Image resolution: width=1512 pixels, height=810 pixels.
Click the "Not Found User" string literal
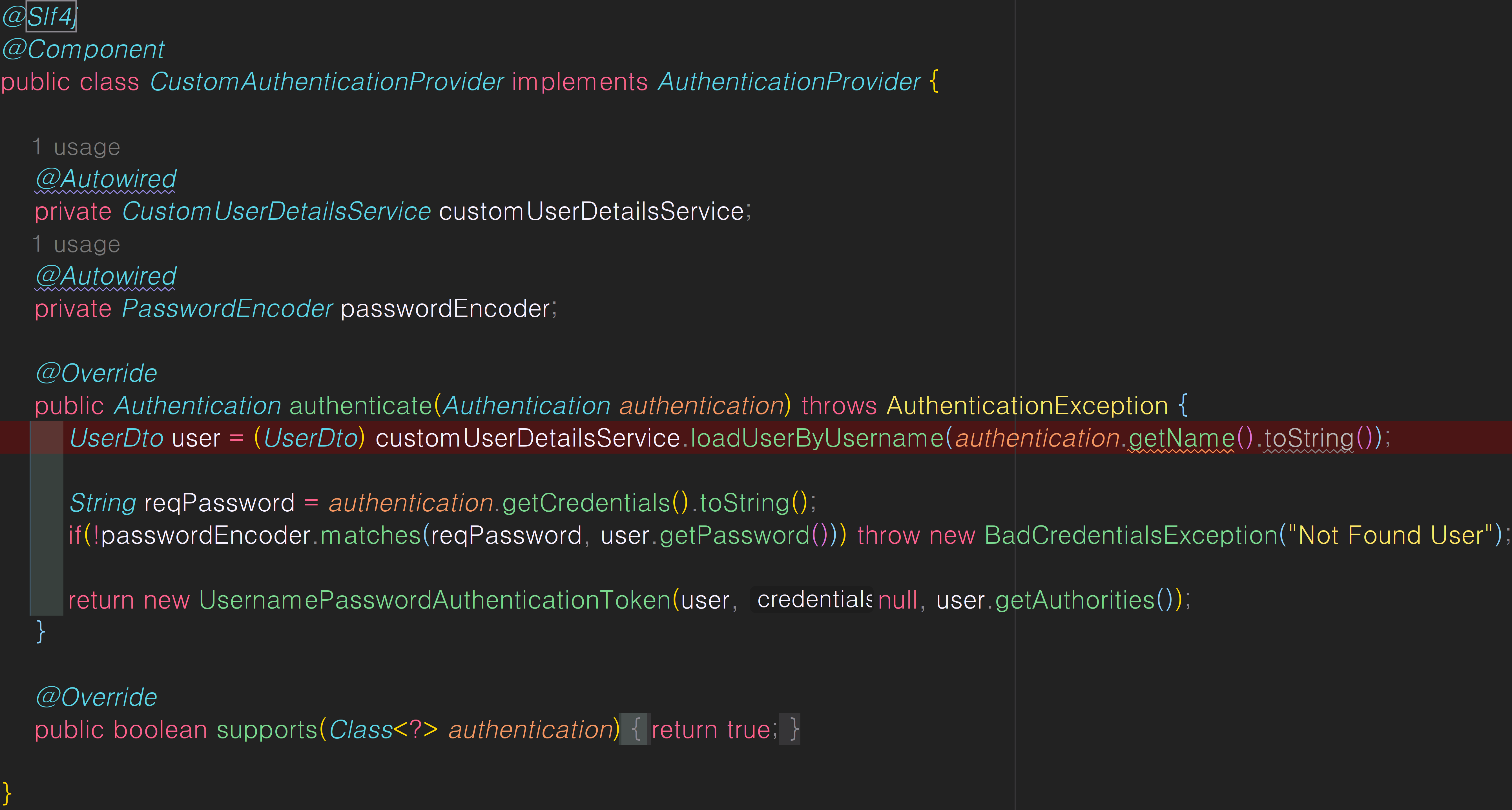1391,535
